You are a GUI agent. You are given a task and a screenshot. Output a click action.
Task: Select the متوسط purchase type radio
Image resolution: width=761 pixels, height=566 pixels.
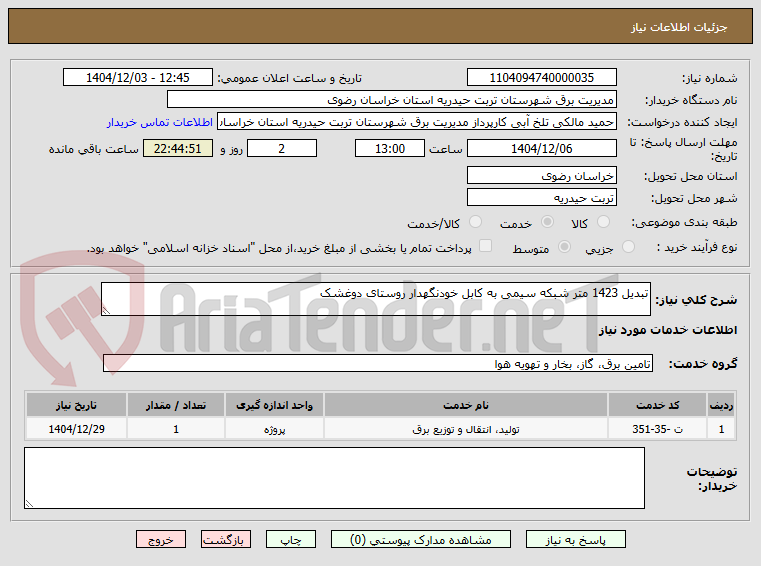(x=564, y=247)
